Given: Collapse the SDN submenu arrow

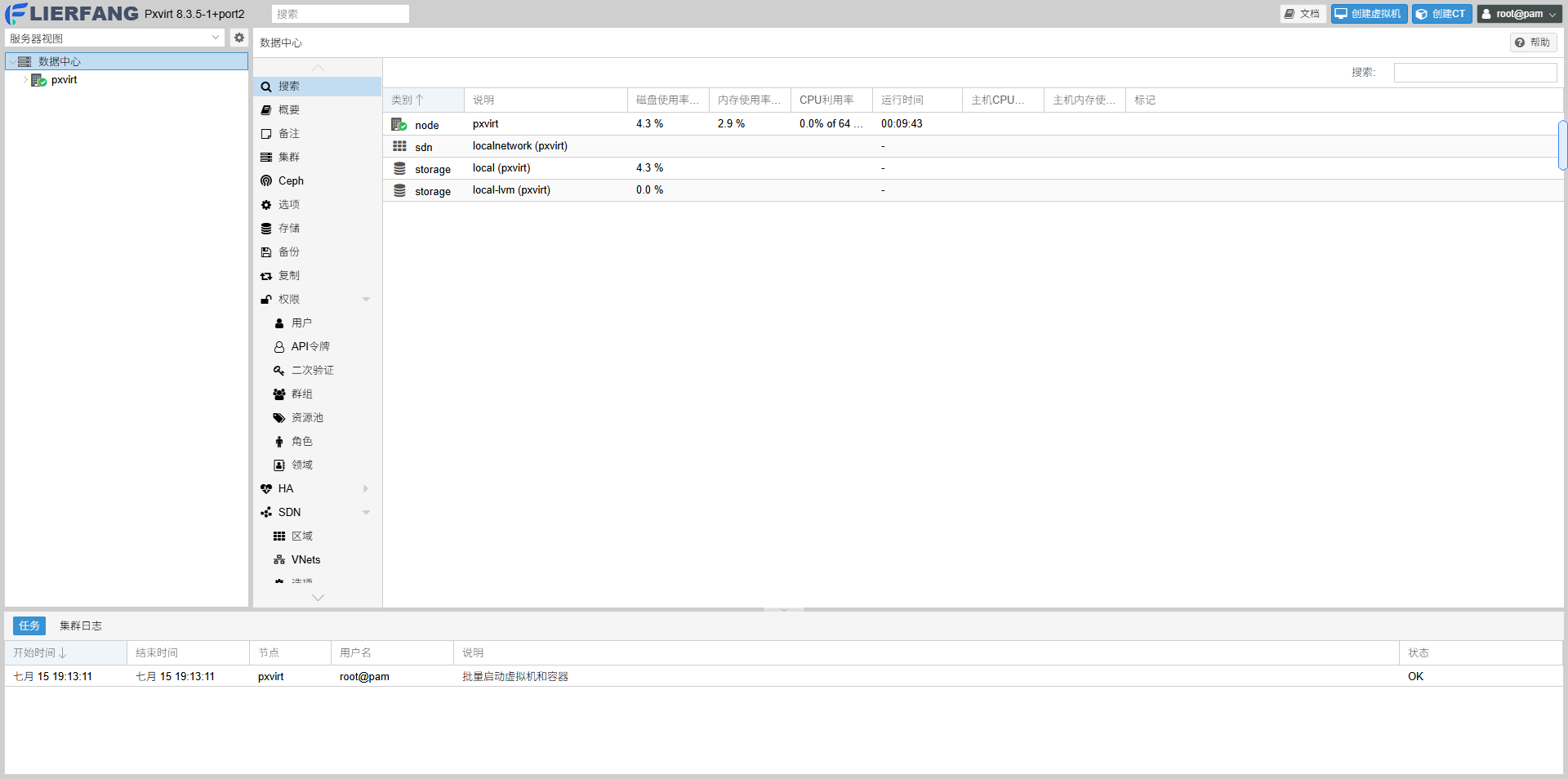Looking at the screenshot, I should tap(366, 513).
